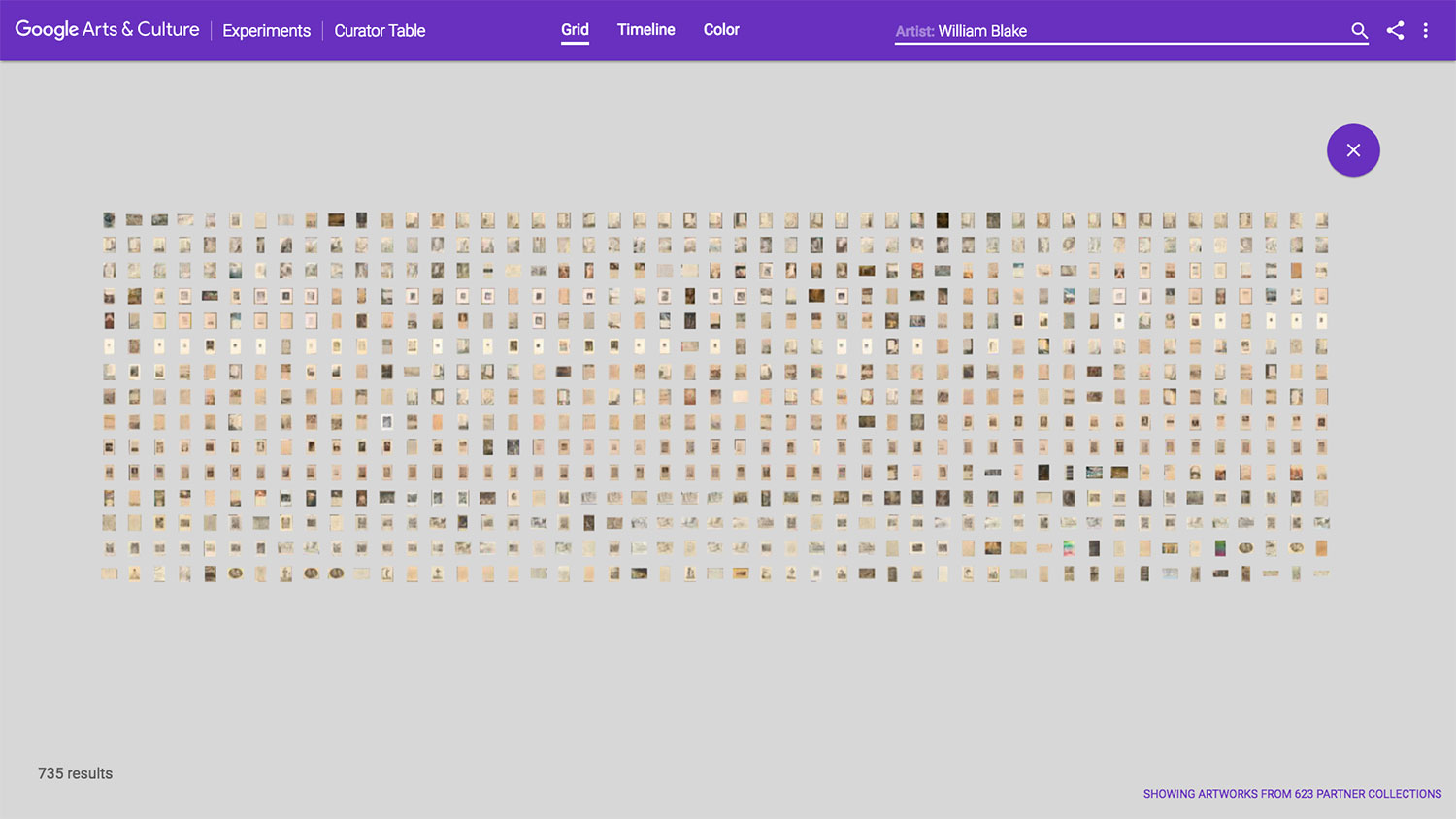Go to Google Arts & Culture home logo
The height and width of the screenshot is (819, 1456).
107,29
